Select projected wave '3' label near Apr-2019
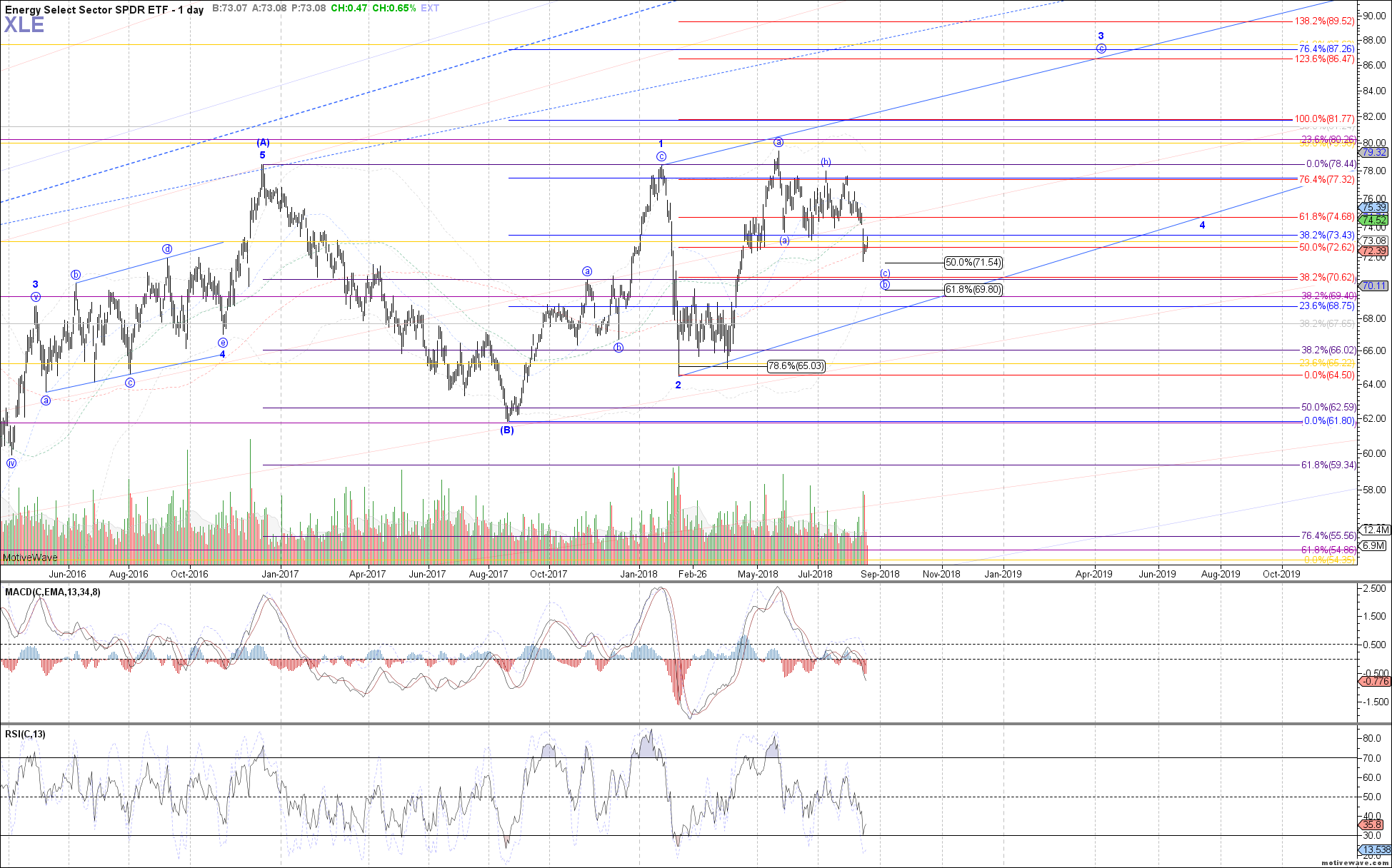 tap(1101, 36)
